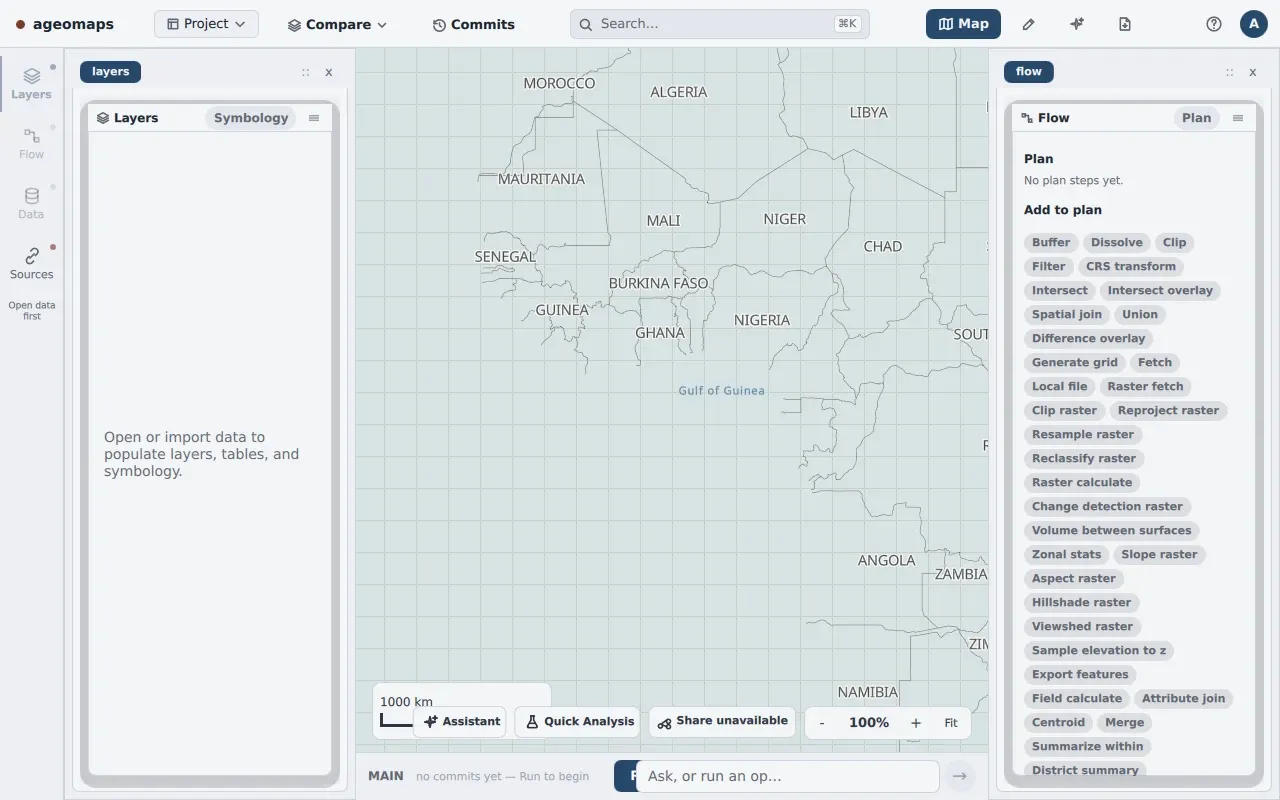Add Zonal stats to plan
The image size is (1280, 800).
1067,555
